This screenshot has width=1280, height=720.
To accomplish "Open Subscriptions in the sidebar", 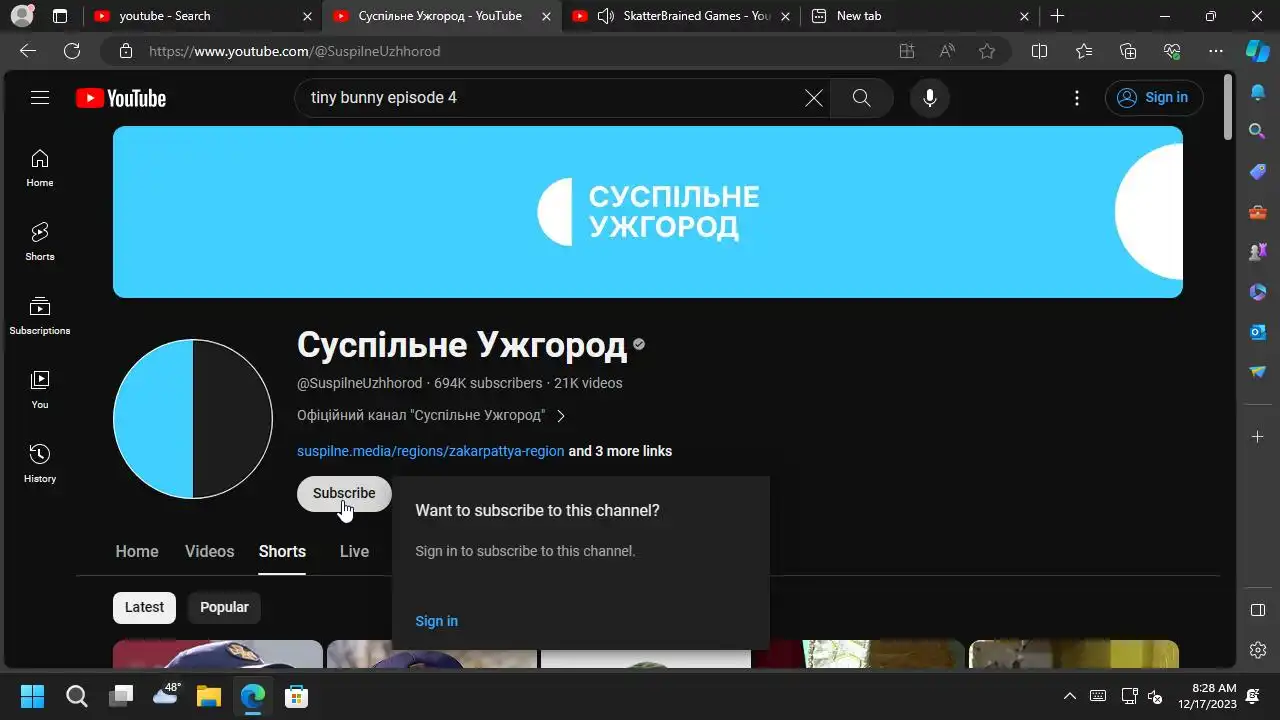I will pyautogui.click(x=40, y=316).
